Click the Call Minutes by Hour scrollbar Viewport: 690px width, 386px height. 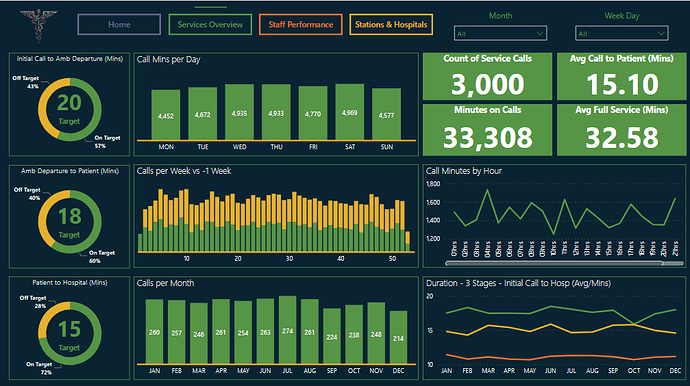[554, 263]
